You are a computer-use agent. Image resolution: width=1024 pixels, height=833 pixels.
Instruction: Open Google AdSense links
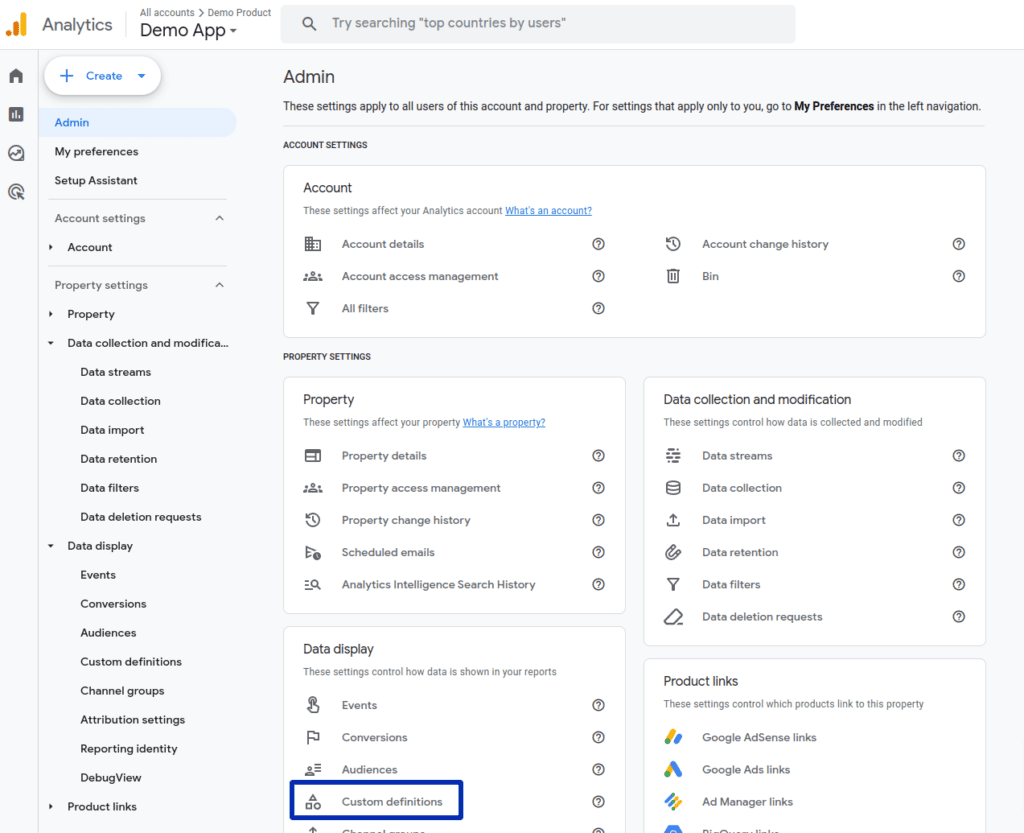(x=759, y=738)
